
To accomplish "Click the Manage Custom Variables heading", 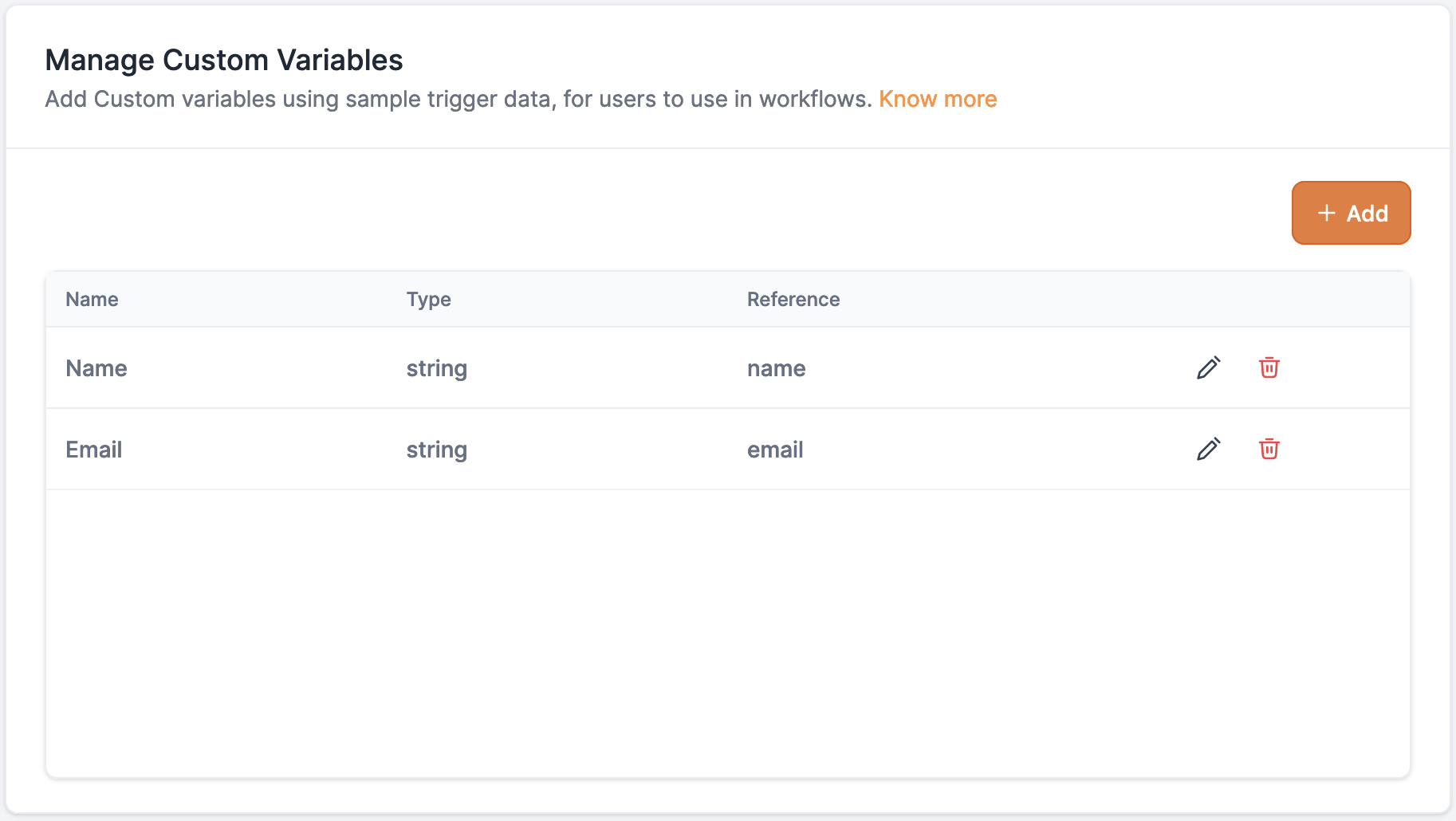I will click(224, 61).
